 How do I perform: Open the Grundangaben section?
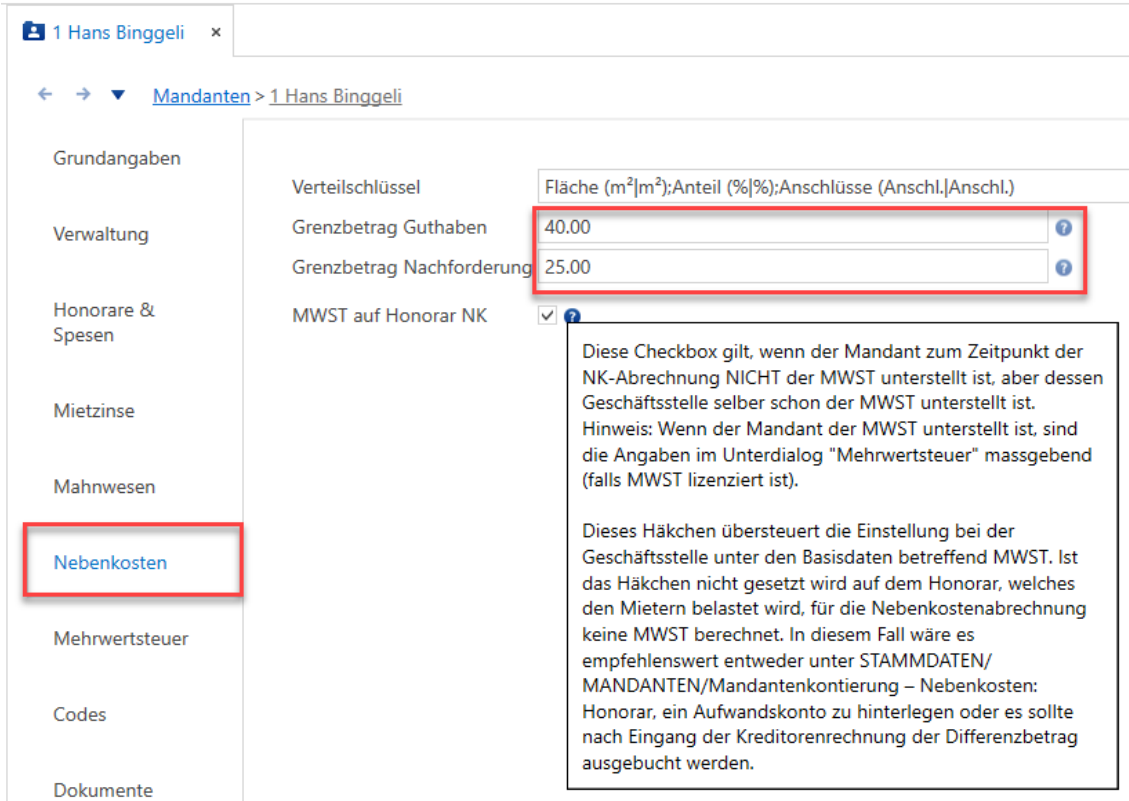[117, 158]
